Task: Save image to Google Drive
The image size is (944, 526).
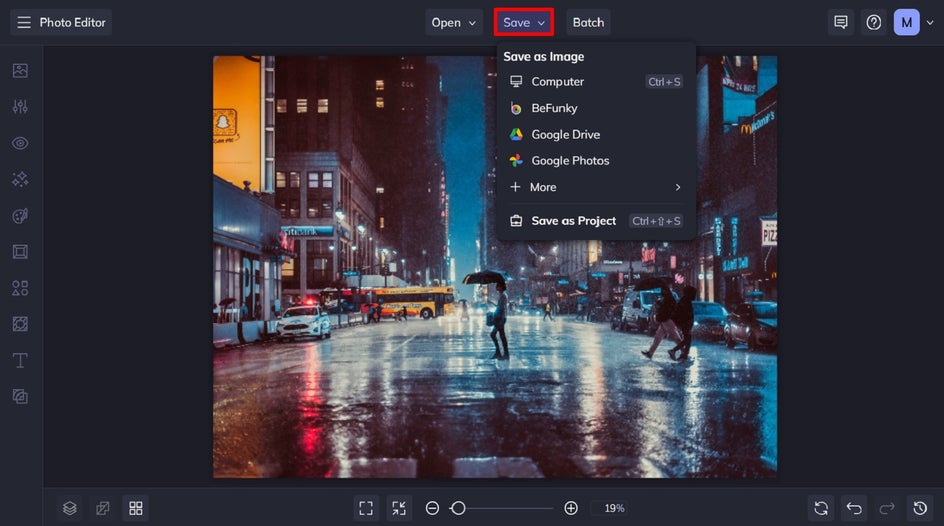Action: [596, 134]
